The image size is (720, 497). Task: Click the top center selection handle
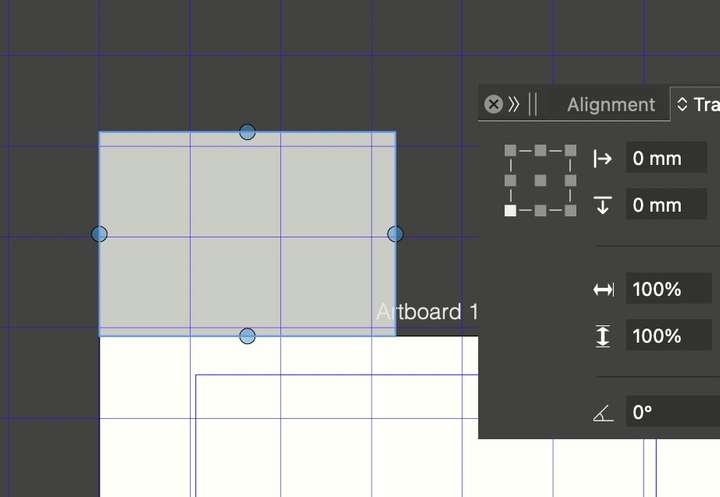tap(247, 132)
